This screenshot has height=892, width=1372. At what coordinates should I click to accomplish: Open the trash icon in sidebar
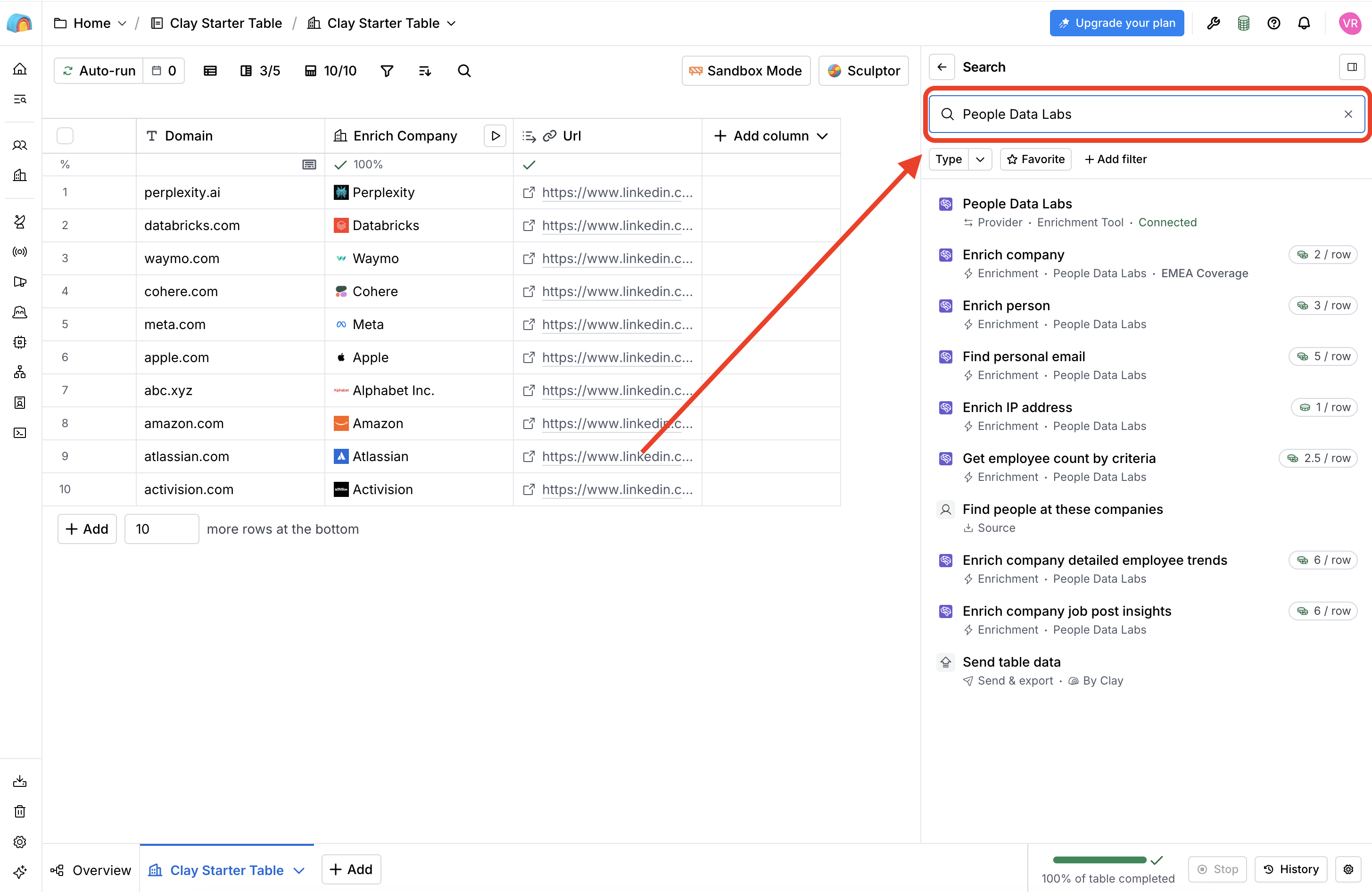coord(20,811)
